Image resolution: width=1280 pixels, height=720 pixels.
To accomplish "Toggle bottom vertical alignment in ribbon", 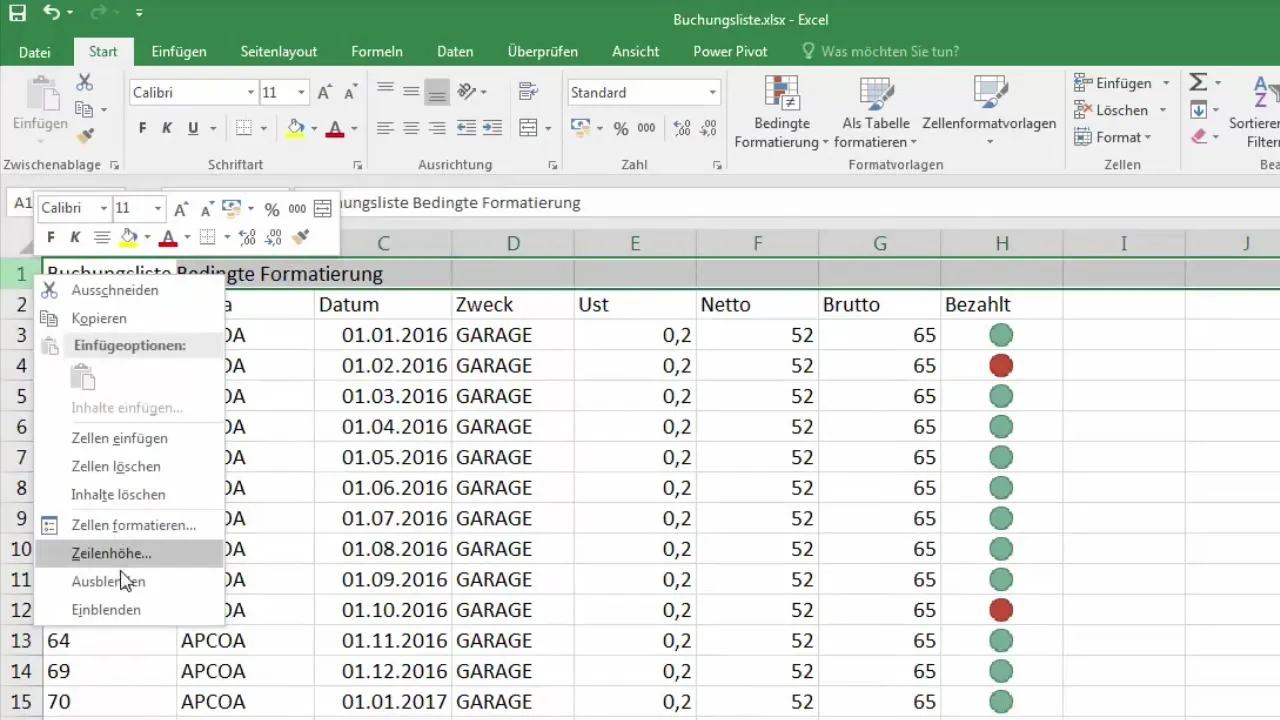I will tap(437, 92).
